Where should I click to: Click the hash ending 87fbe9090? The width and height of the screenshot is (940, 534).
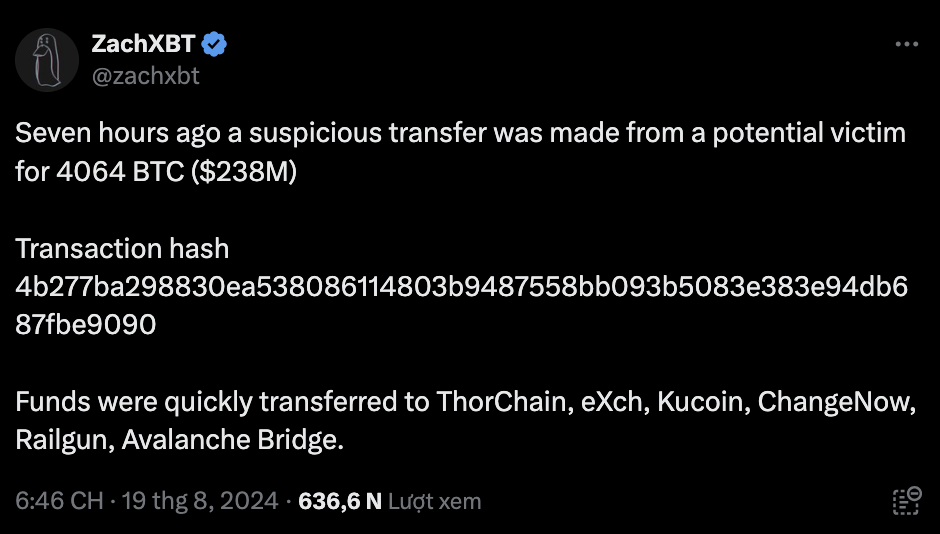(x=86, y=325)
